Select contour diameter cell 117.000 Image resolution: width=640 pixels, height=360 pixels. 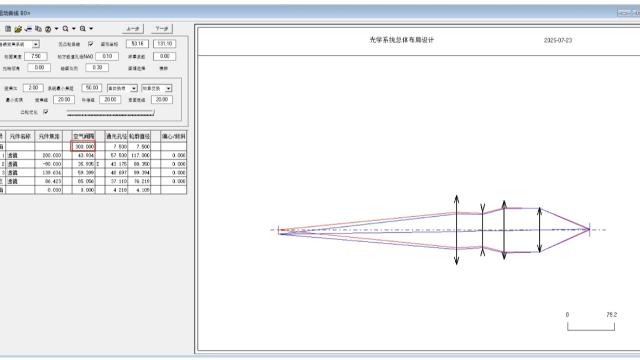139,156
